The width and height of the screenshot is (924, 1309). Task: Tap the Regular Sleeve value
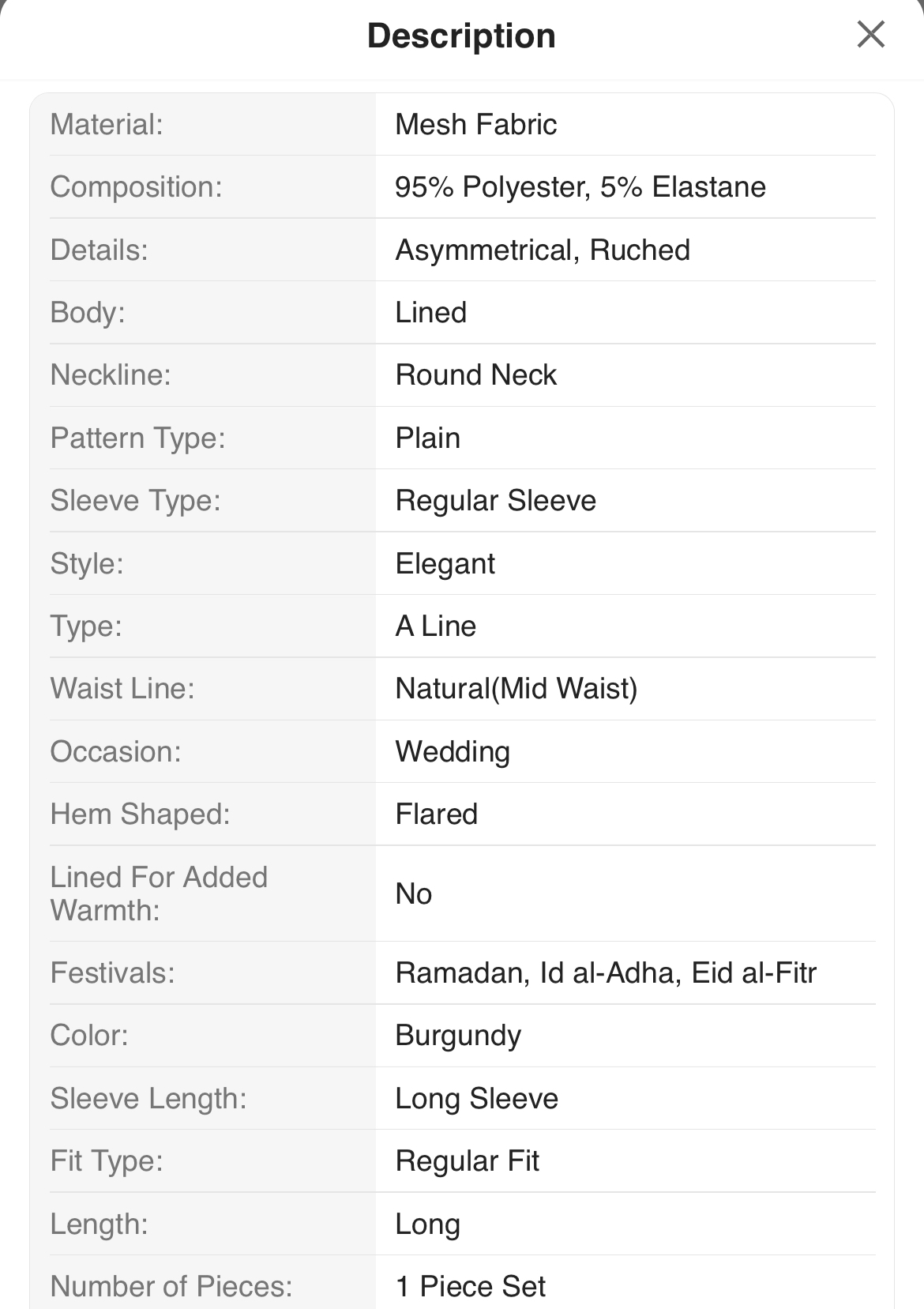pyautogui.click(x=495, y=500)
